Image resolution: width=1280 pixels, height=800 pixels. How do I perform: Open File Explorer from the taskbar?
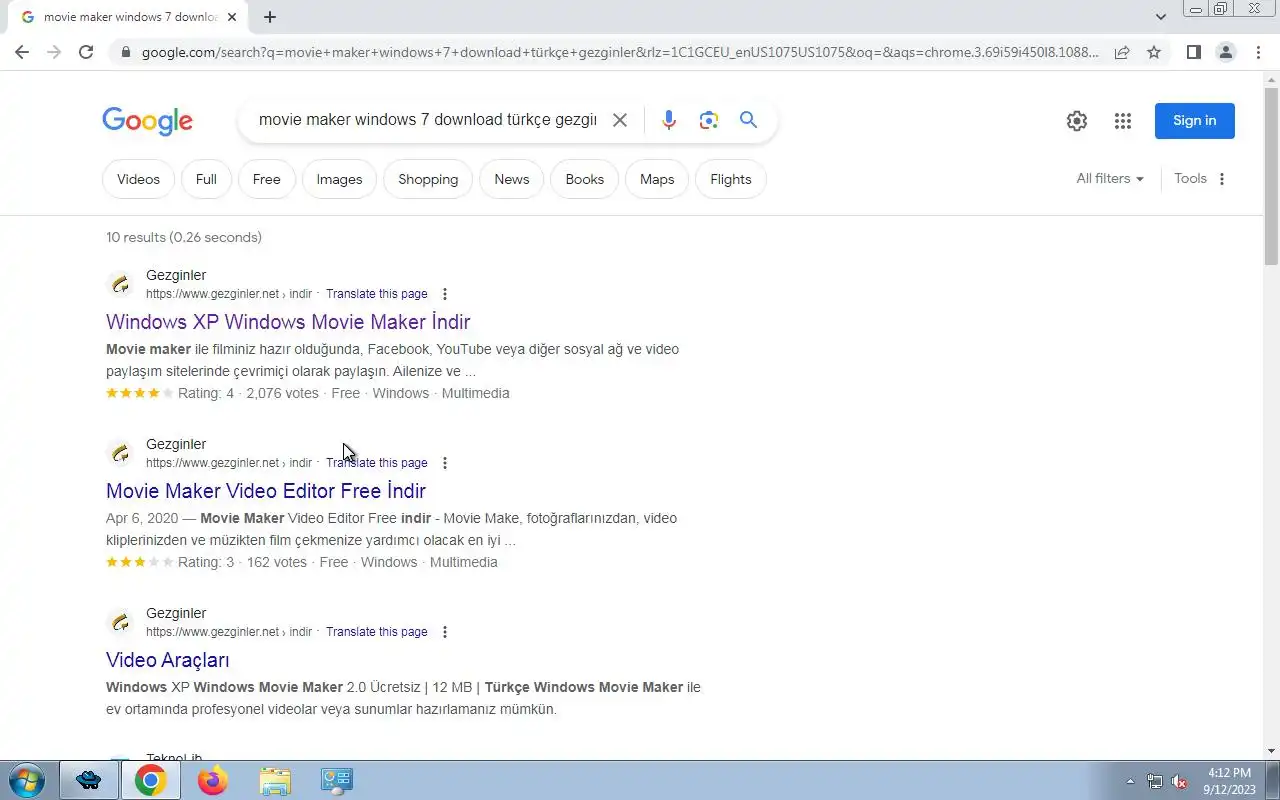tap(274, 780)
